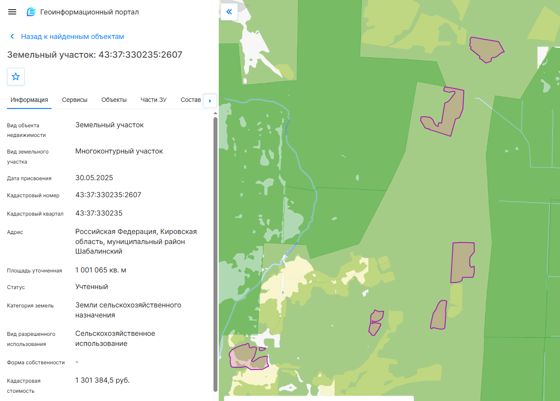Click the info panel vertical scrollbar
560x401 pixels.
point(215,254)
